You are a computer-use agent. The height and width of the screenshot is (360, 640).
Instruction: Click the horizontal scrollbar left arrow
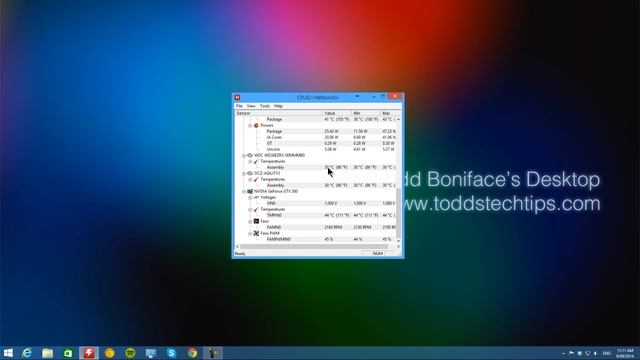237,247
